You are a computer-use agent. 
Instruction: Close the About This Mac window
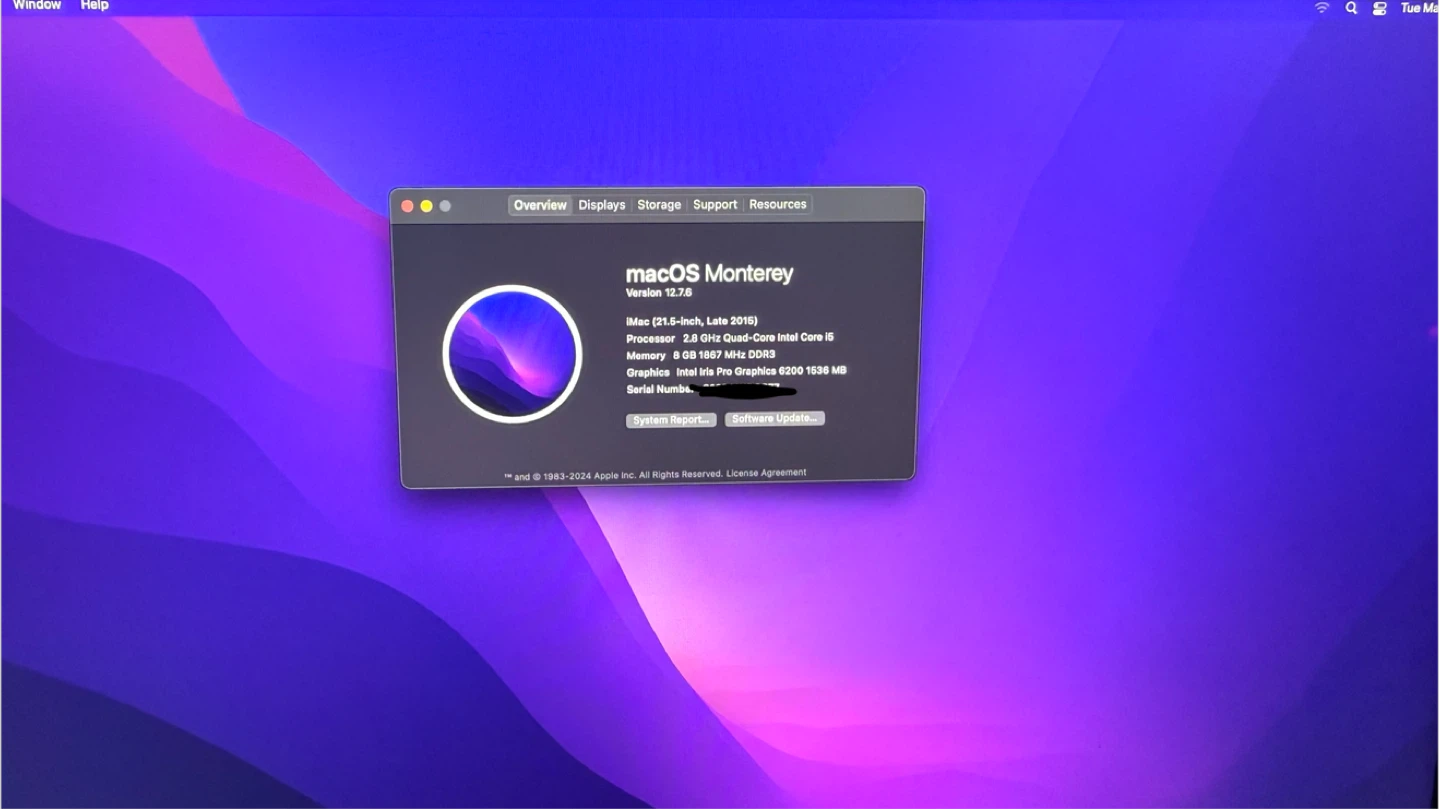(x=407, y=206)
